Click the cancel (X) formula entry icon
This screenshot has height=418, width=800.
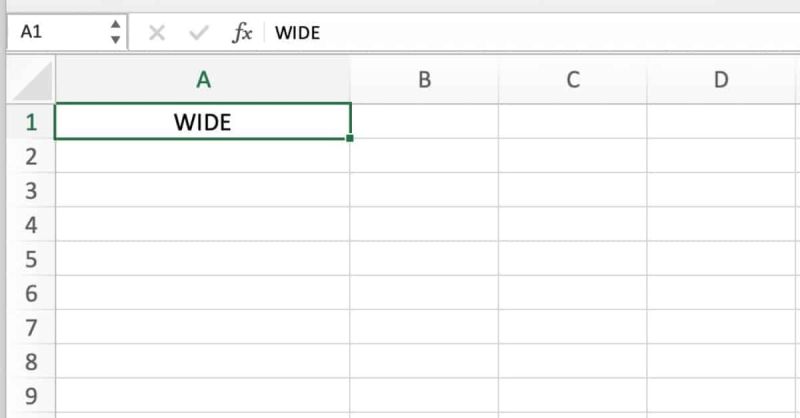(x=157, y=33)
